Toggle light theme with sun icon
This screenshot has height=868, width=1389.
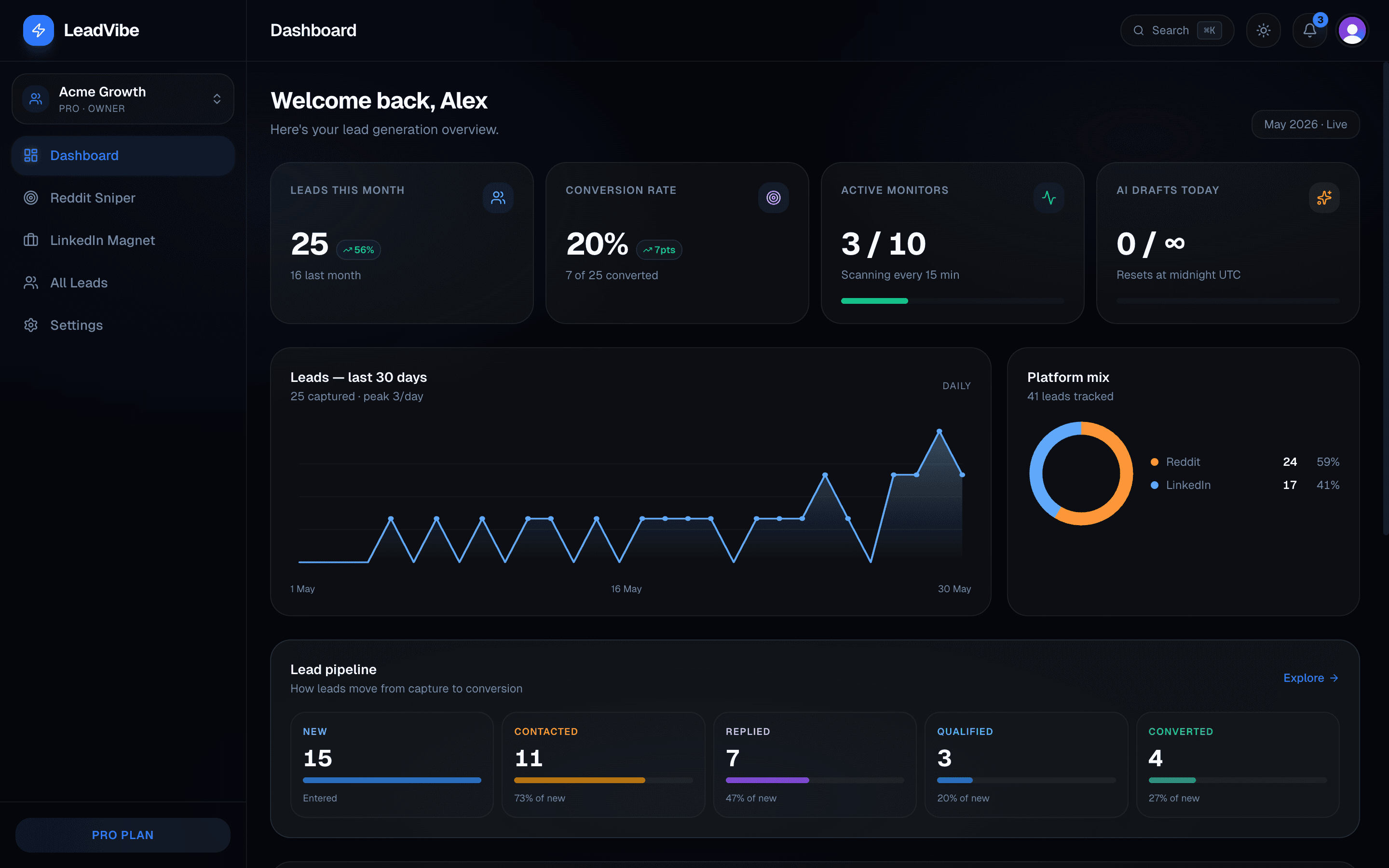(x=1263, y=30)
